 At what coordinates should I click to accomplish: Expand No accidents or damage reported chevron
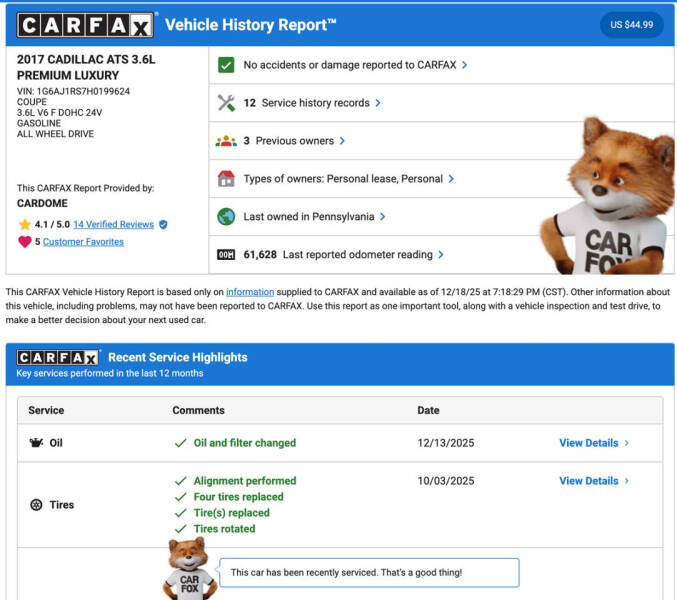pos(464,65)
